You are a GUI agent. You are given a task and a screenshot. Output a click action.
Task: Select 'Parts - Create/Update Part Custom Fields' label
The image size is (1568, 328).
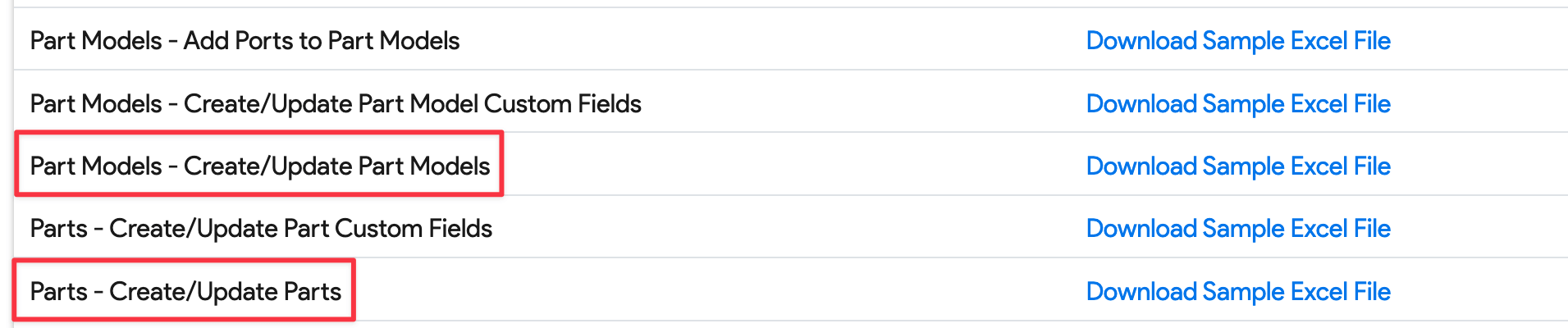click(x=261, y=229)
